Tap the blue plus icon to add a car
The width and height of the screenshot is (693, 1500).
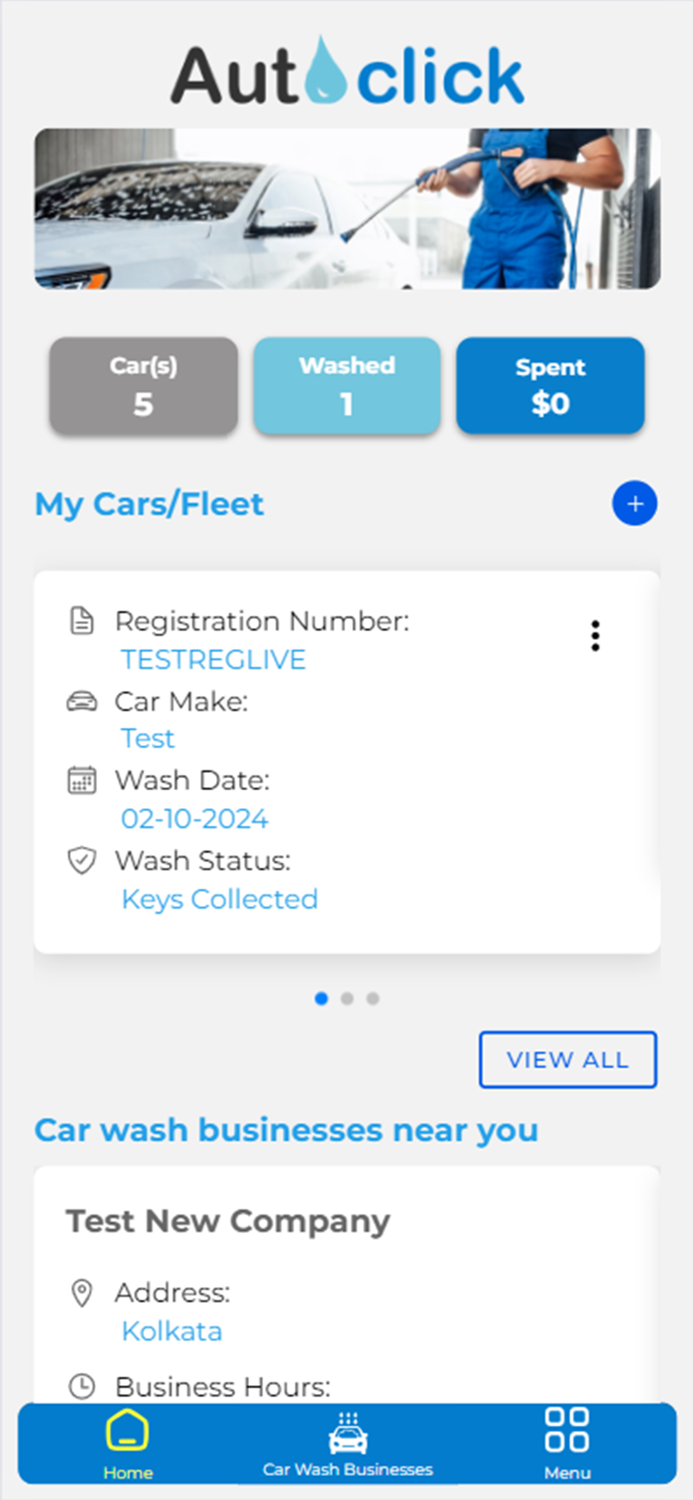(634, 504)
